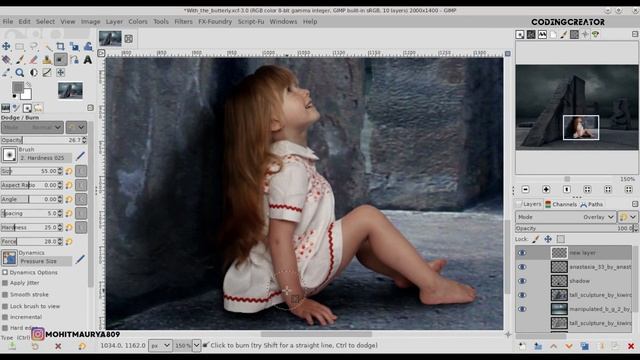Enable Smooth stroke checkbox
640x360 pixels.
point(5,294)
